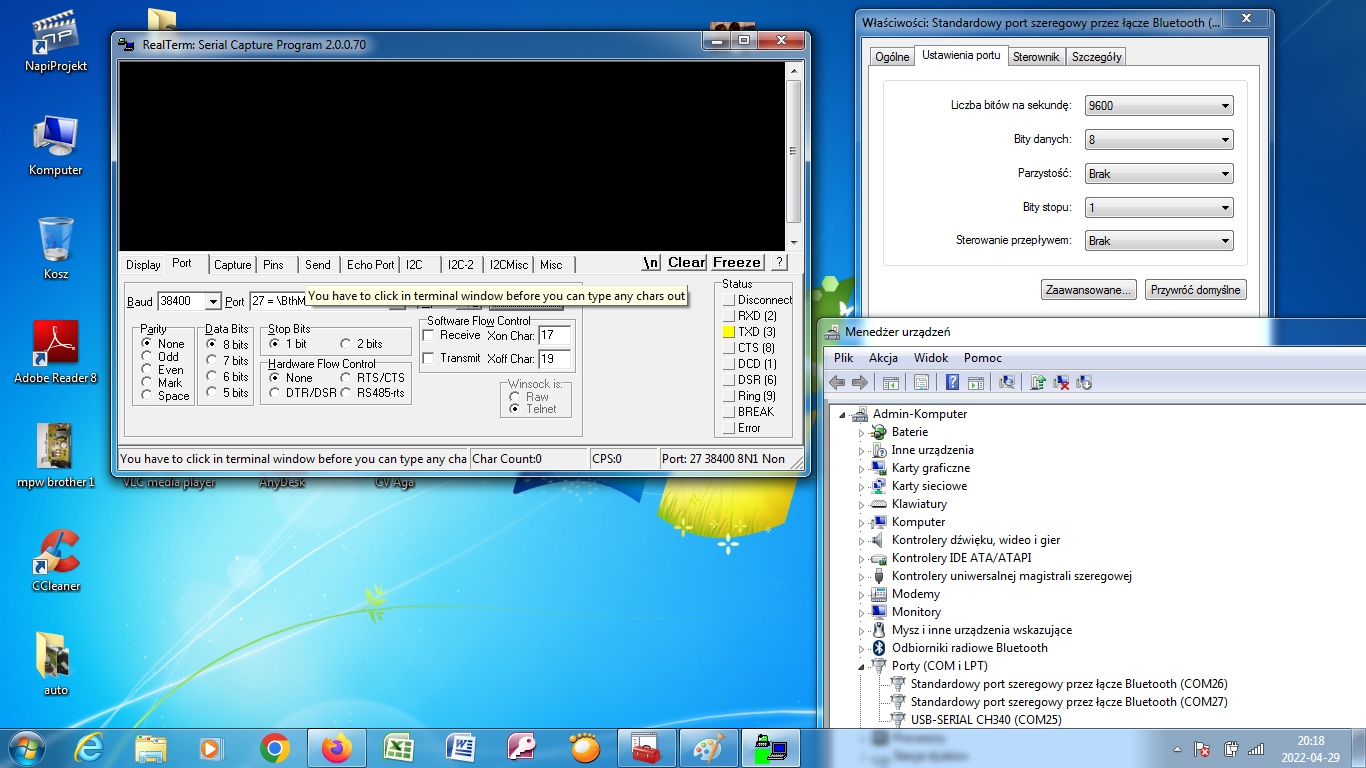Click the \n newline button in RealTerm
Screen dimensions: 1366x768
point(651,262)
